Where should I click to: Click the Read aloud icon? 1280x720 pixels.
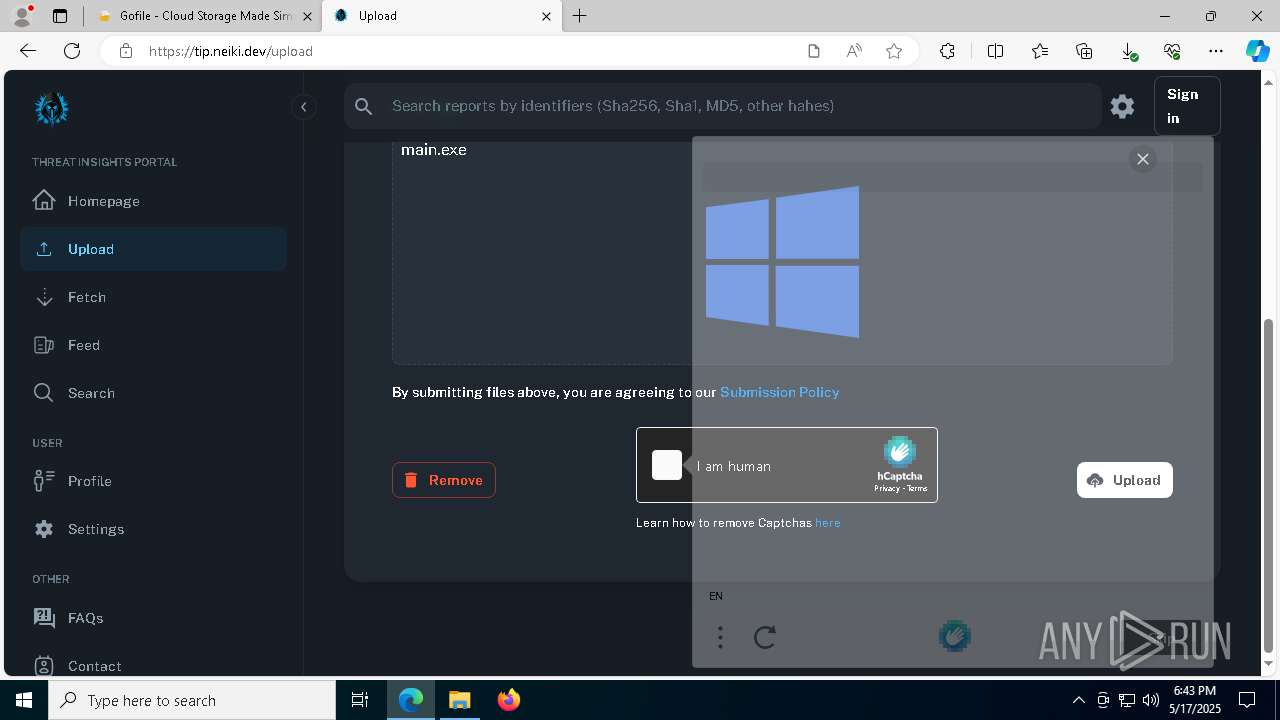coord(854,51)
